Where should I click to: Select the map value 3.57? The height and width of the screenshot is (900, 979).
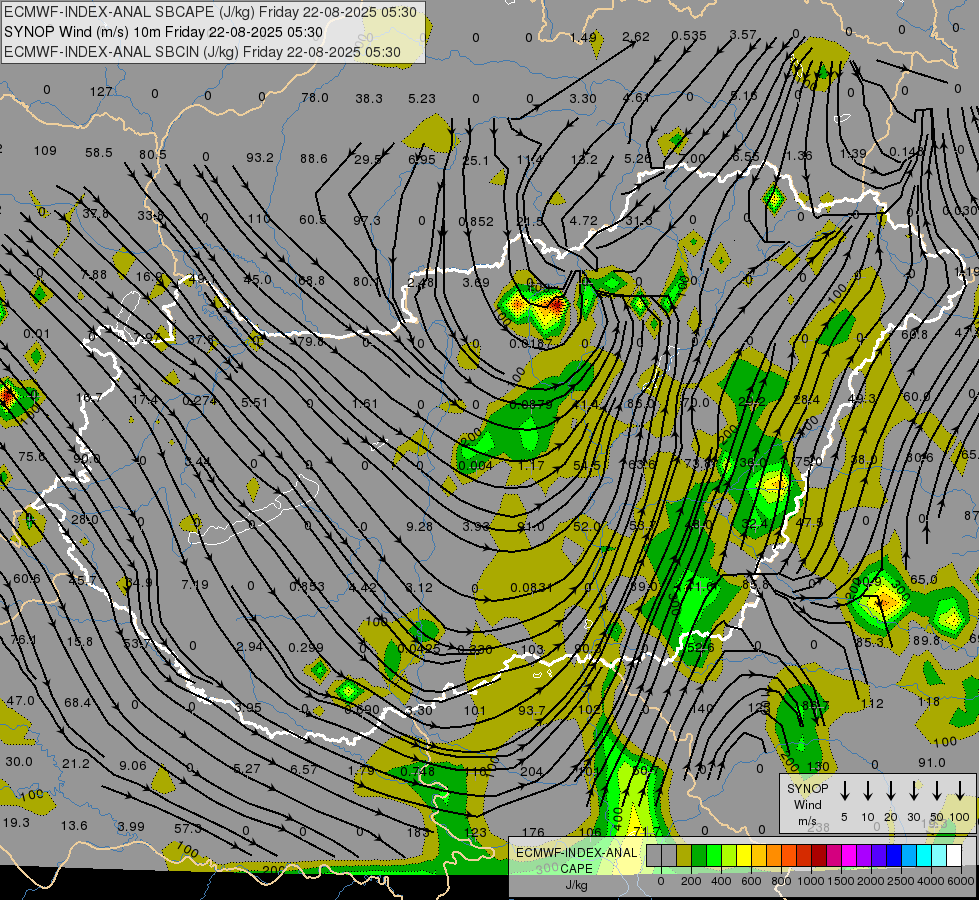coord(743,34)
